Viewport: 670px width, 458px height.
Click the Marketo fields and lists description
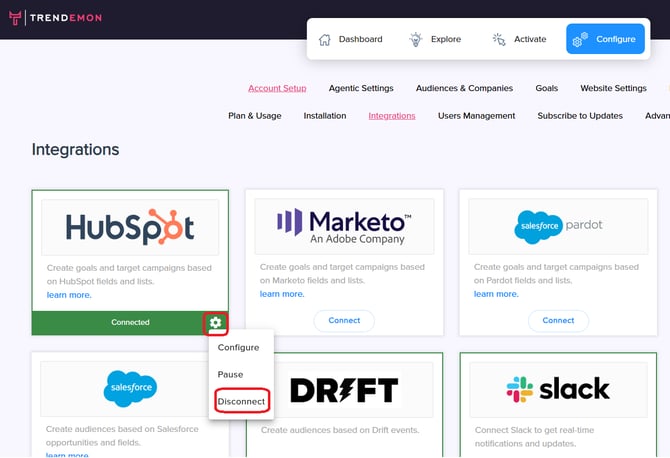(x=342, y=273)
